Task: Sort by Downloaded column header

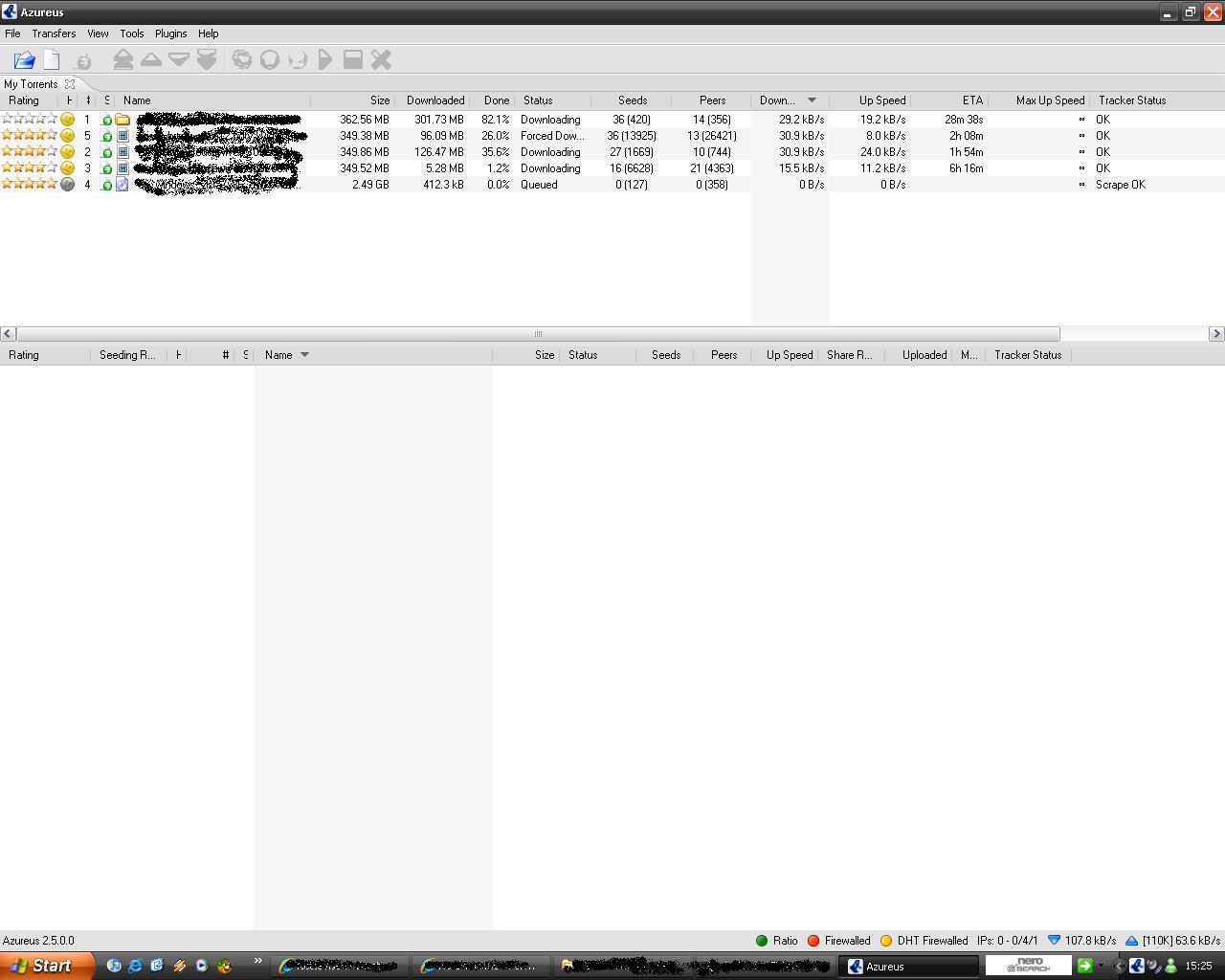Action: click(432, 100)
